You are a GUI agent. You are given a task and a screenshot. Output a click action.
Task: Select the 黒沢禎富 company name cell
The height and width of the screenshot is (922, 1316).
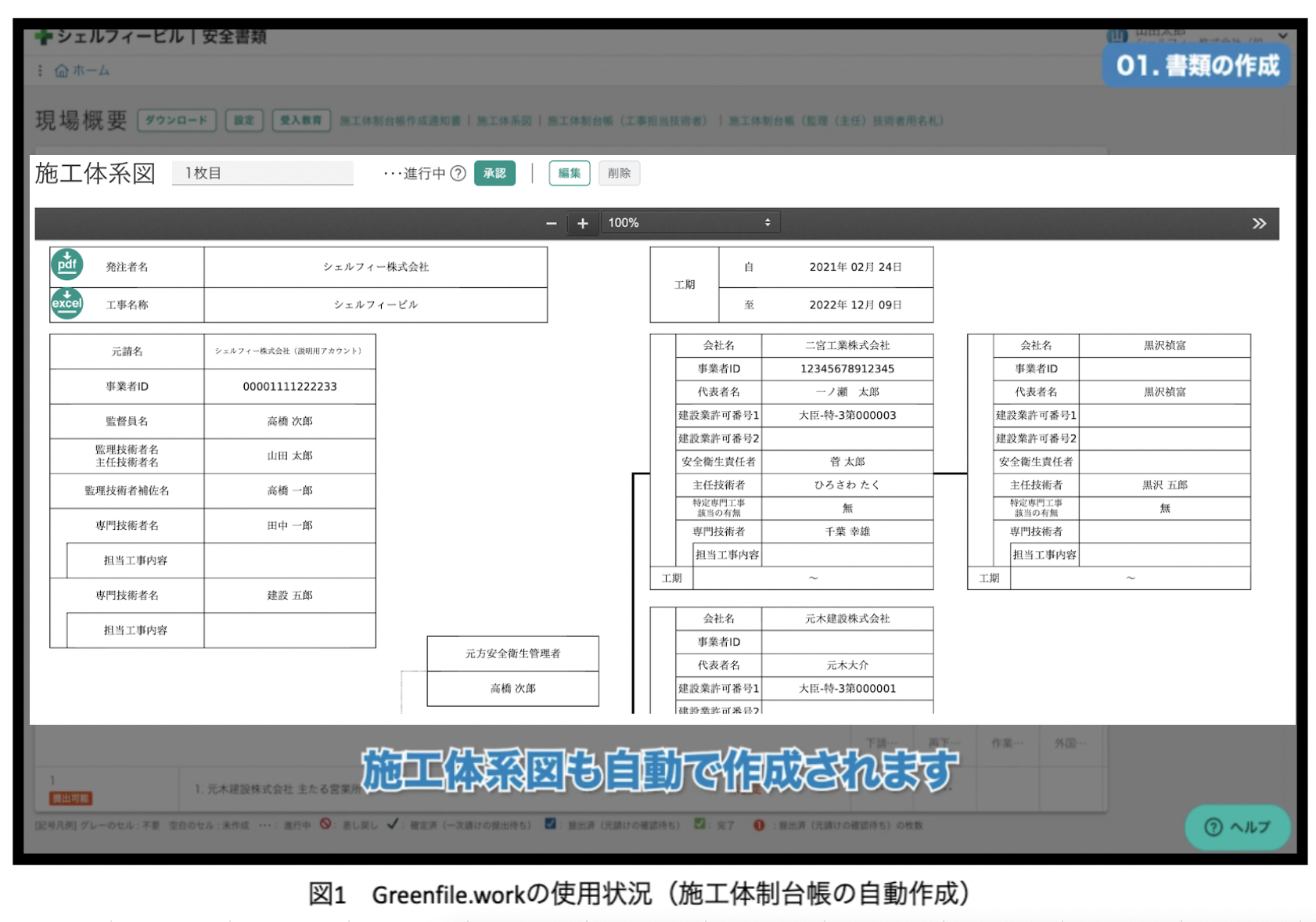(1164, 345)
